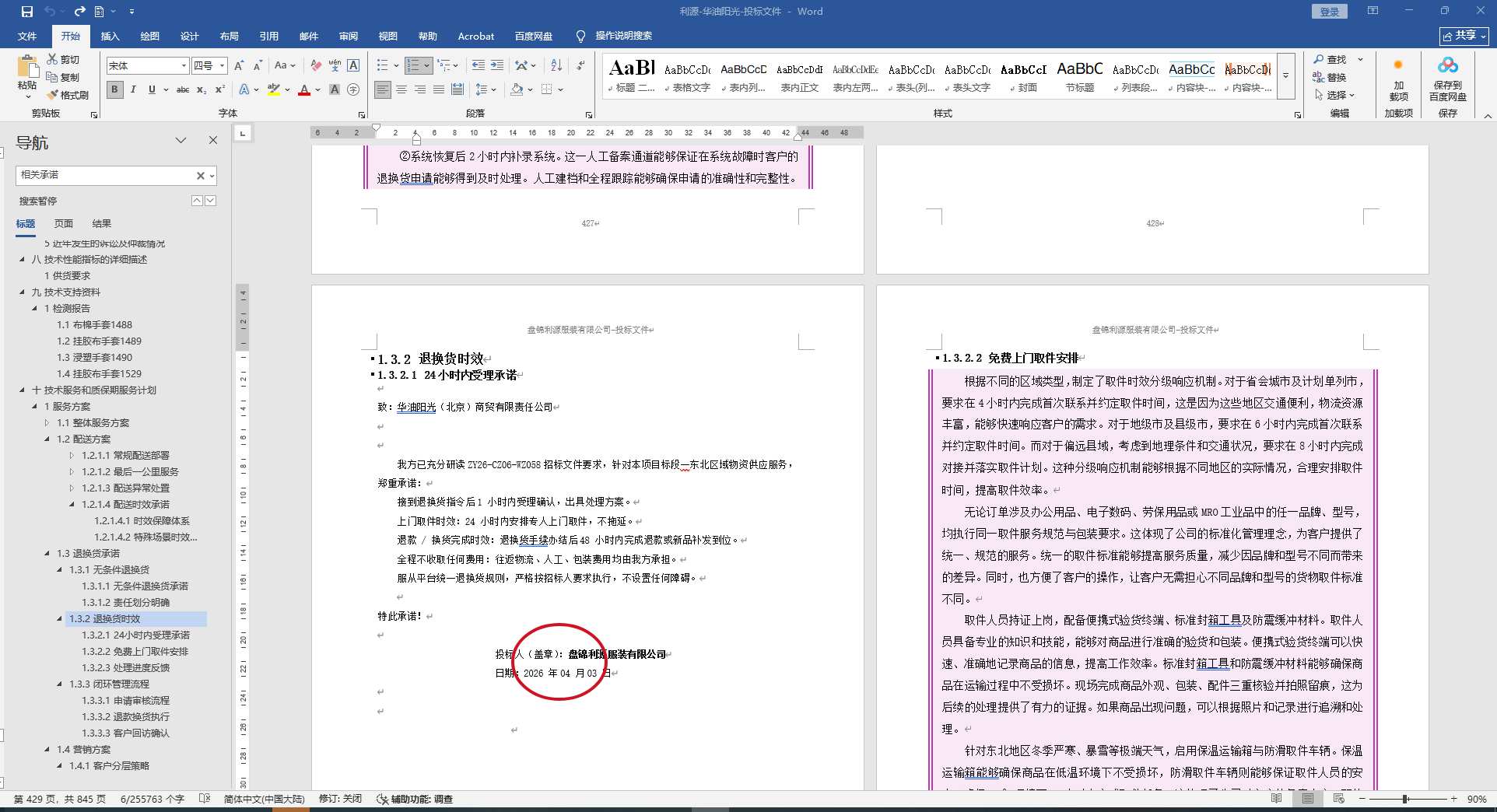The height and width of the screenshot is (812, 1497).
Task: Toggle strikethrough (abc) formatting
Action: tap(183, 89)
